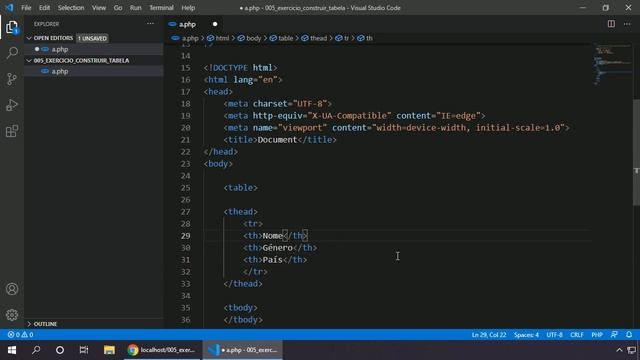Change indentation via Spaces: 4
The image size is (640, 360).
click(526, 335)
